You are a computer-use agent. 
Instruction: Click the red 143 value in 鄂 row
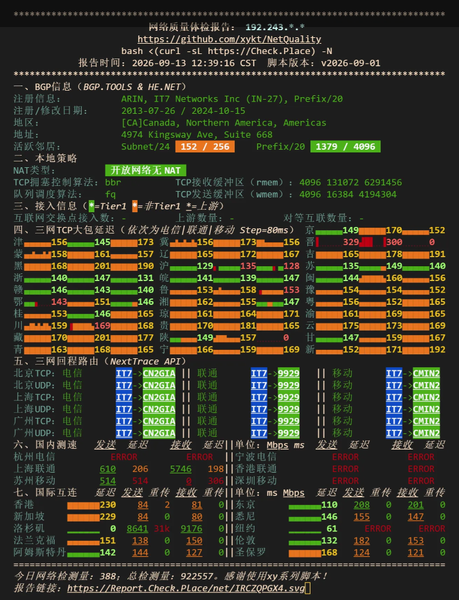pyautogui.click(x=59, y=302)
